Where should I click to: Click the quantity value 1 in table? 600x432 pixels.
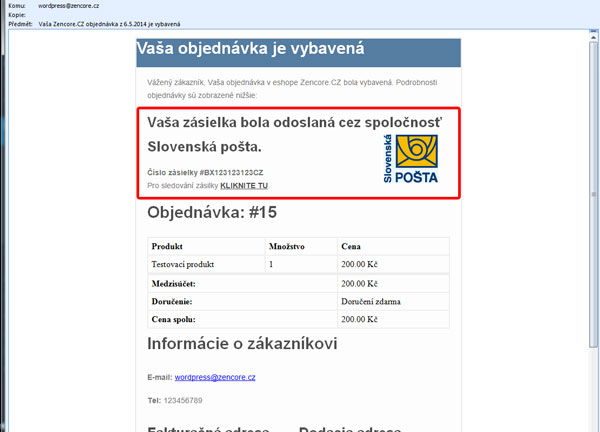[271, 264]
